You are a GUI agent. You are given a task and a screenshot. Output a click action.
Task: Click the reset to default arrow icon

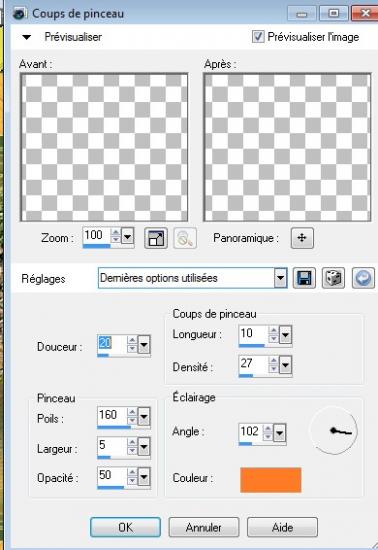click(x=363, y=279)
